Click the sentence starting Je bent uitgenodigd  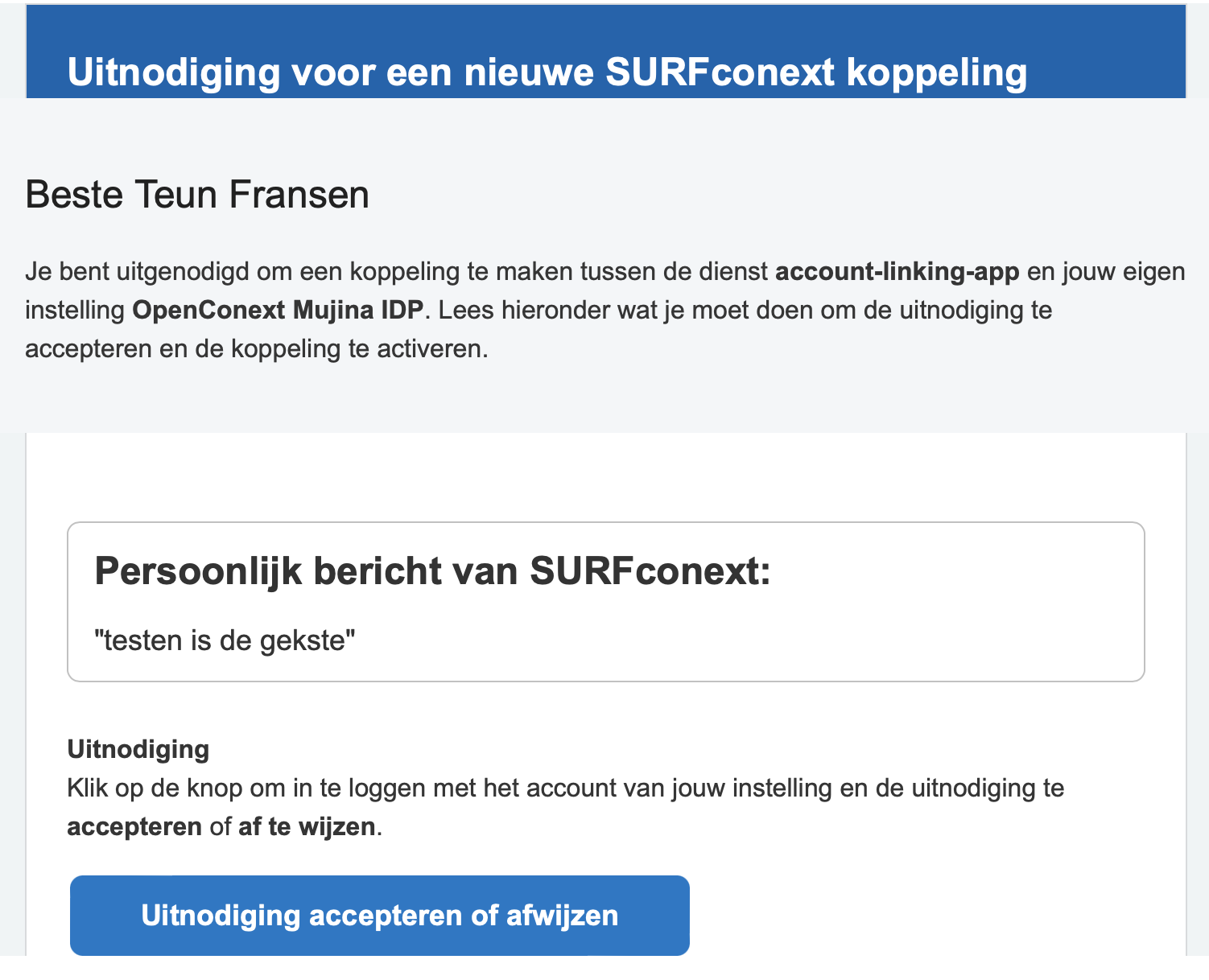[x=604, y=291]
